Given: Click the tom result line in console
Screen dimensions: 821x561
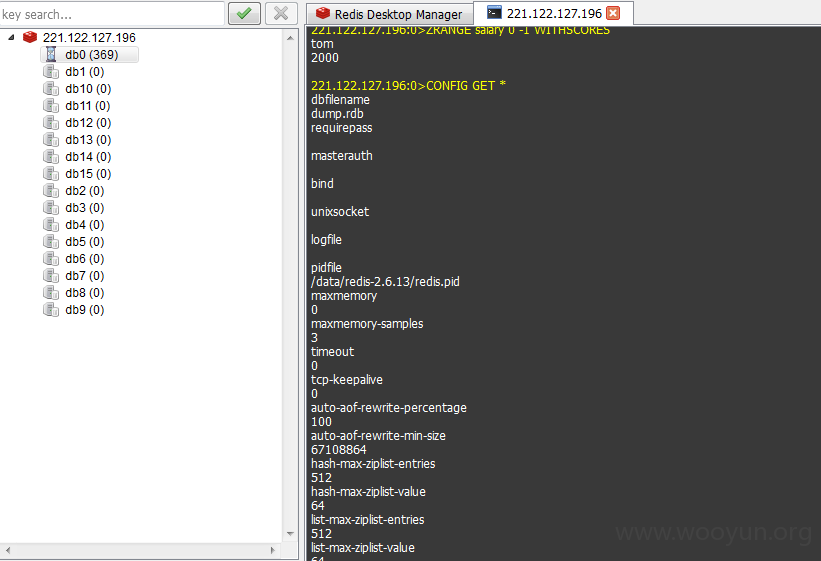Looking at the screenshot, I should [322, 43].
